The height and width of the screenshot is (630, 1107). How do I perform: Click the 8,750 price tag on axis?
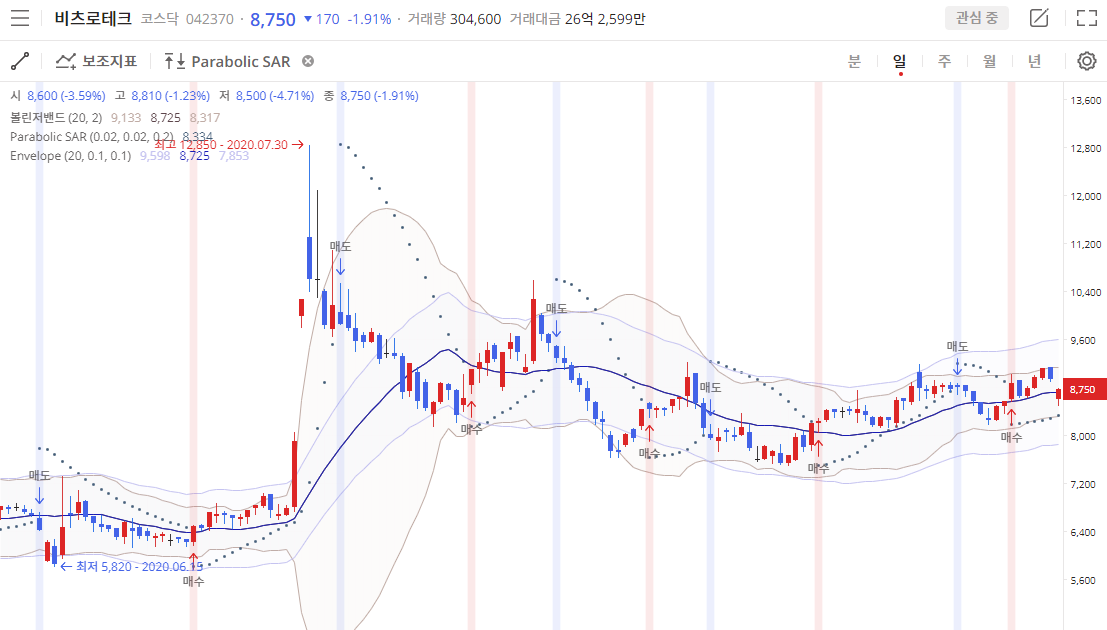click(x=1082, y=390)
